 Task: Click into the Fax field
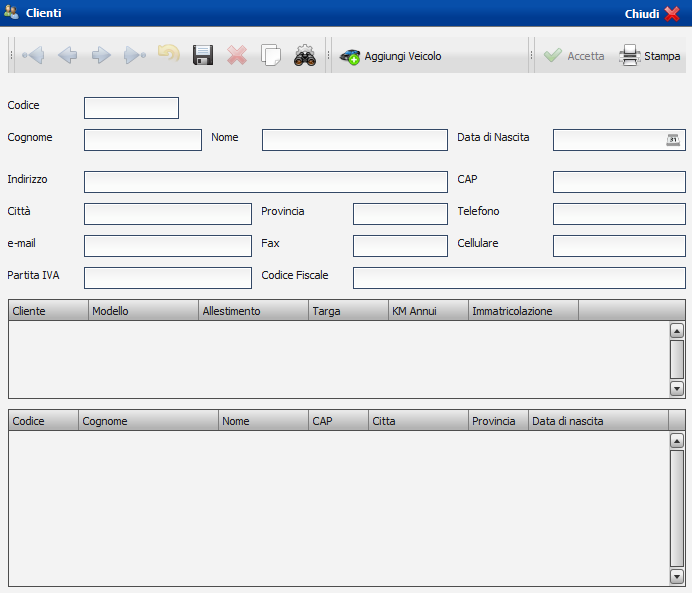click(400, 246)
